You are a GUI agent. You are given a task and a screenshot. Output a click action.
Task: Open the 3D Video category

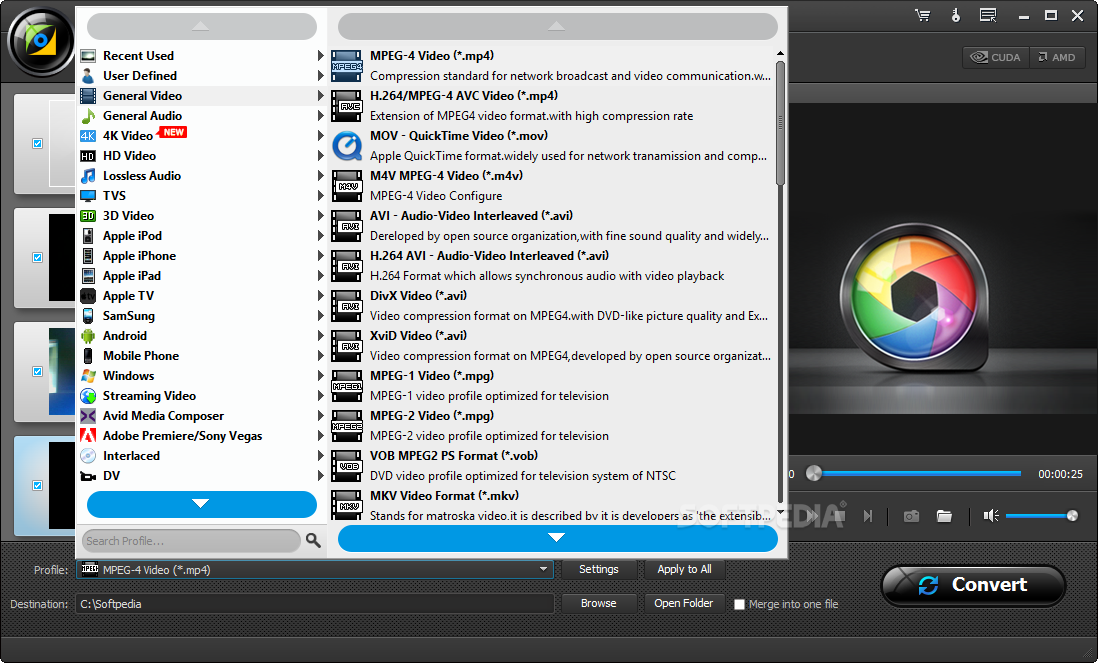[x=201, y=216]
